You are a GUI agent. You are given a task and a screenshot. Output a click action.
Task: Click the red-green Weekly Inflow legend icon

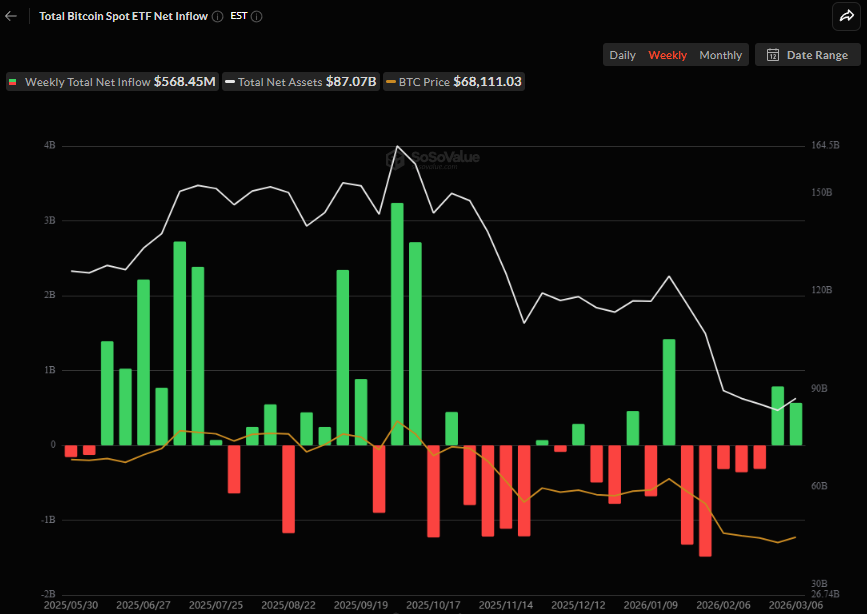coord(12,82)
